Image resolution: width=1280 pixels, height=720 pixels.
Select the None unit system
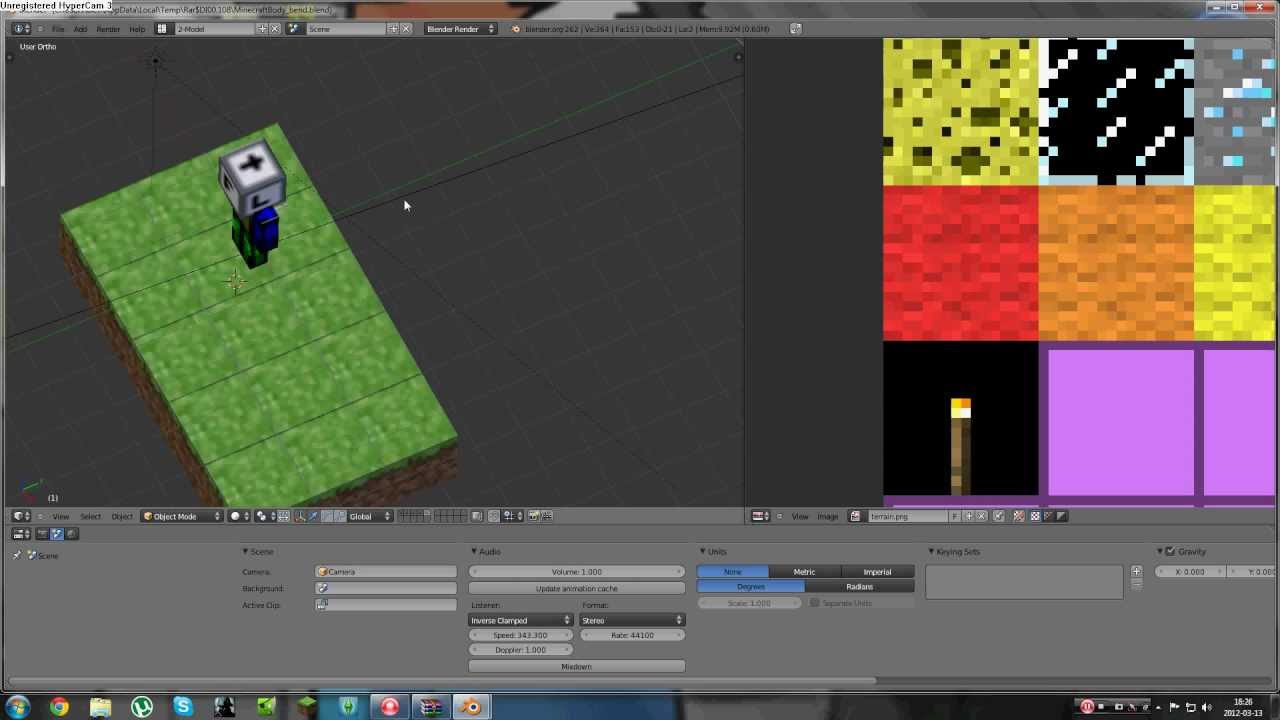coord(733,572)
